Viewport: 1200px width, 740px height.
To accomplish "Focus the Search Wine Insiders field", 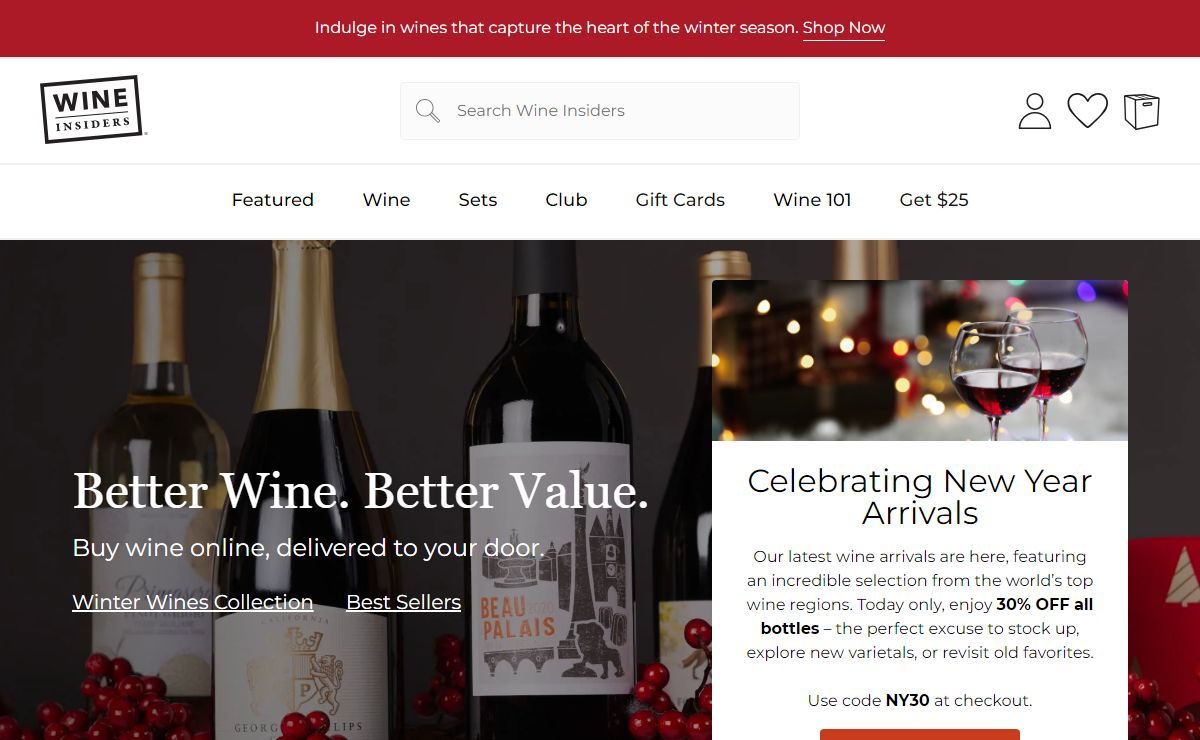I will coord(600,111).
